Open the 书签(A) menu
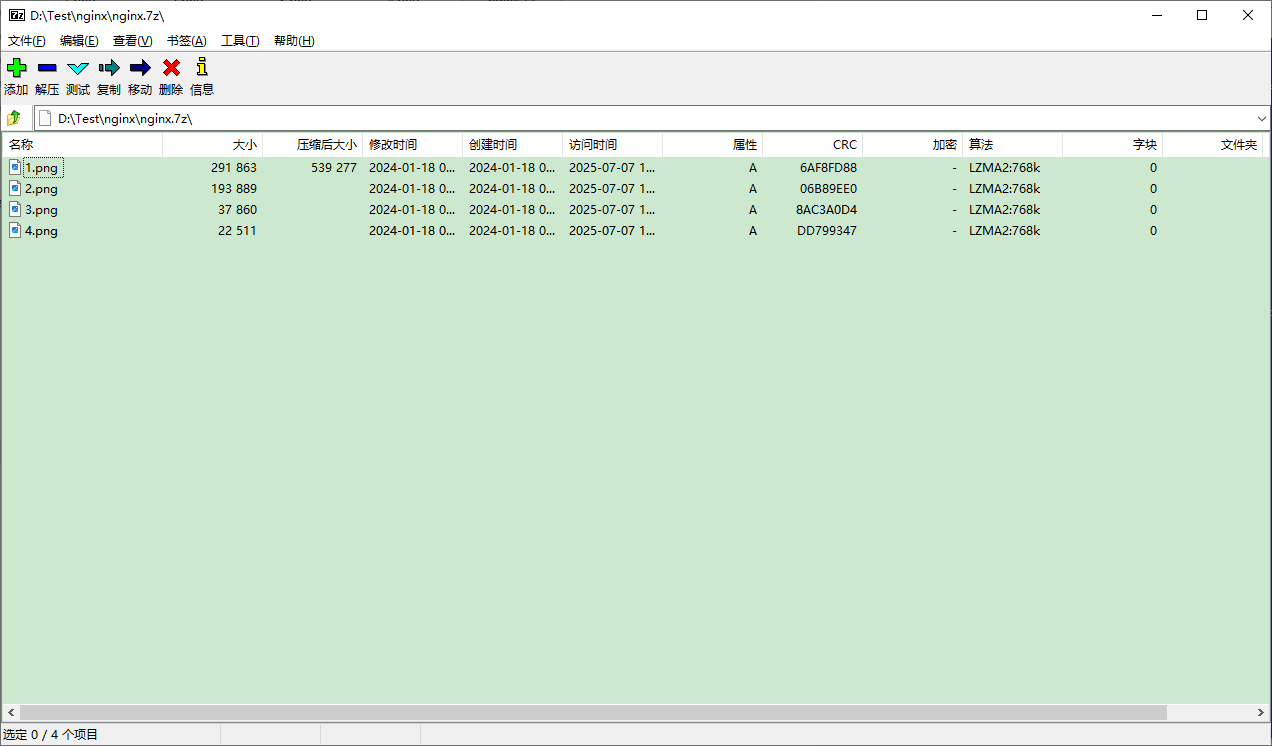Image resolution: width=1272 pixels, height=746 pixels. (186, 41)
